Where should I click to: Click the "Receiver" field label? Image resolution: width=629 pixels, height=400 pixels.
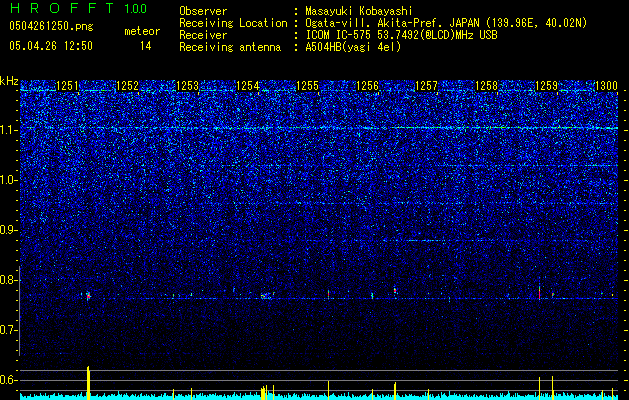203,35
